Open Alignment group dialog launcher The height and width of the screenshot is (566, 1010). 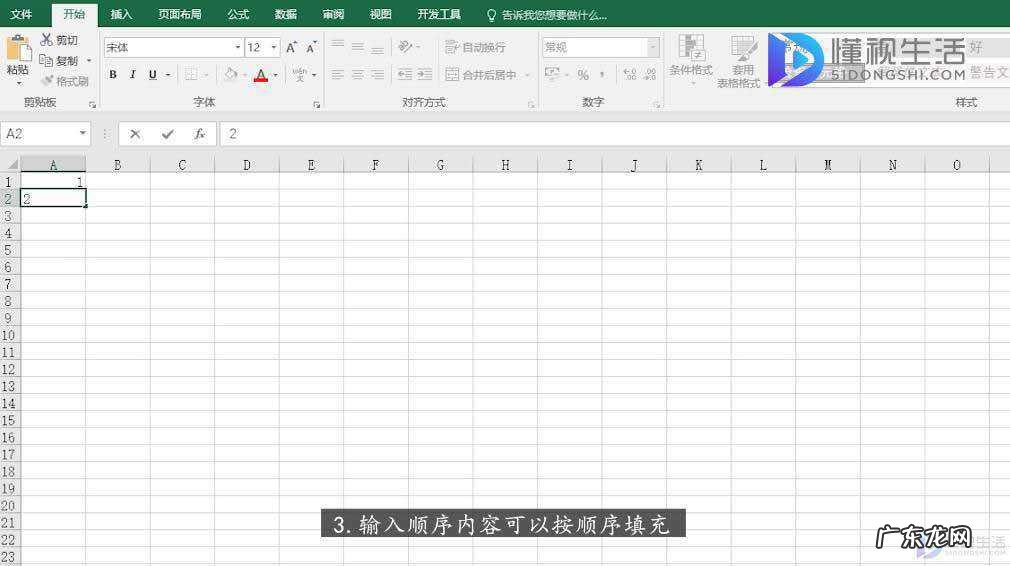(x=531, y=104)
